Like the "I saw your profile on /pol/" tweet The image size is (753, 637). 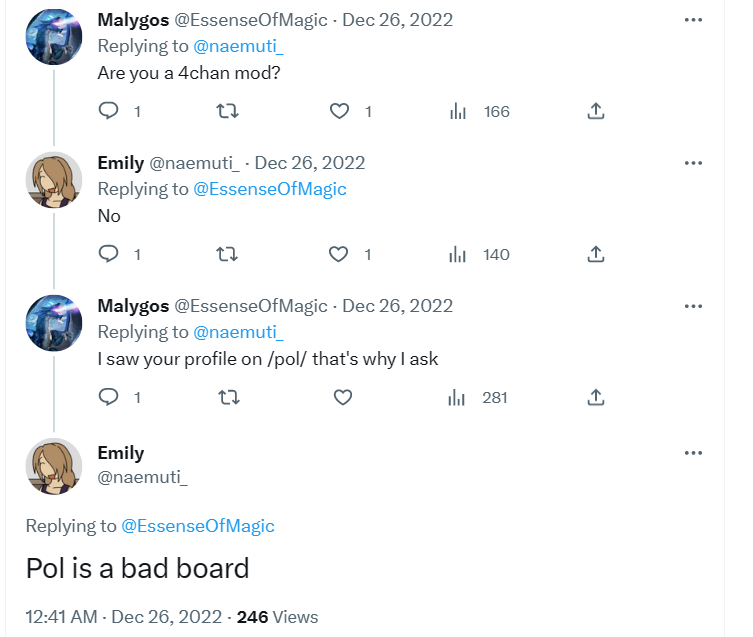tap(342, 398)
